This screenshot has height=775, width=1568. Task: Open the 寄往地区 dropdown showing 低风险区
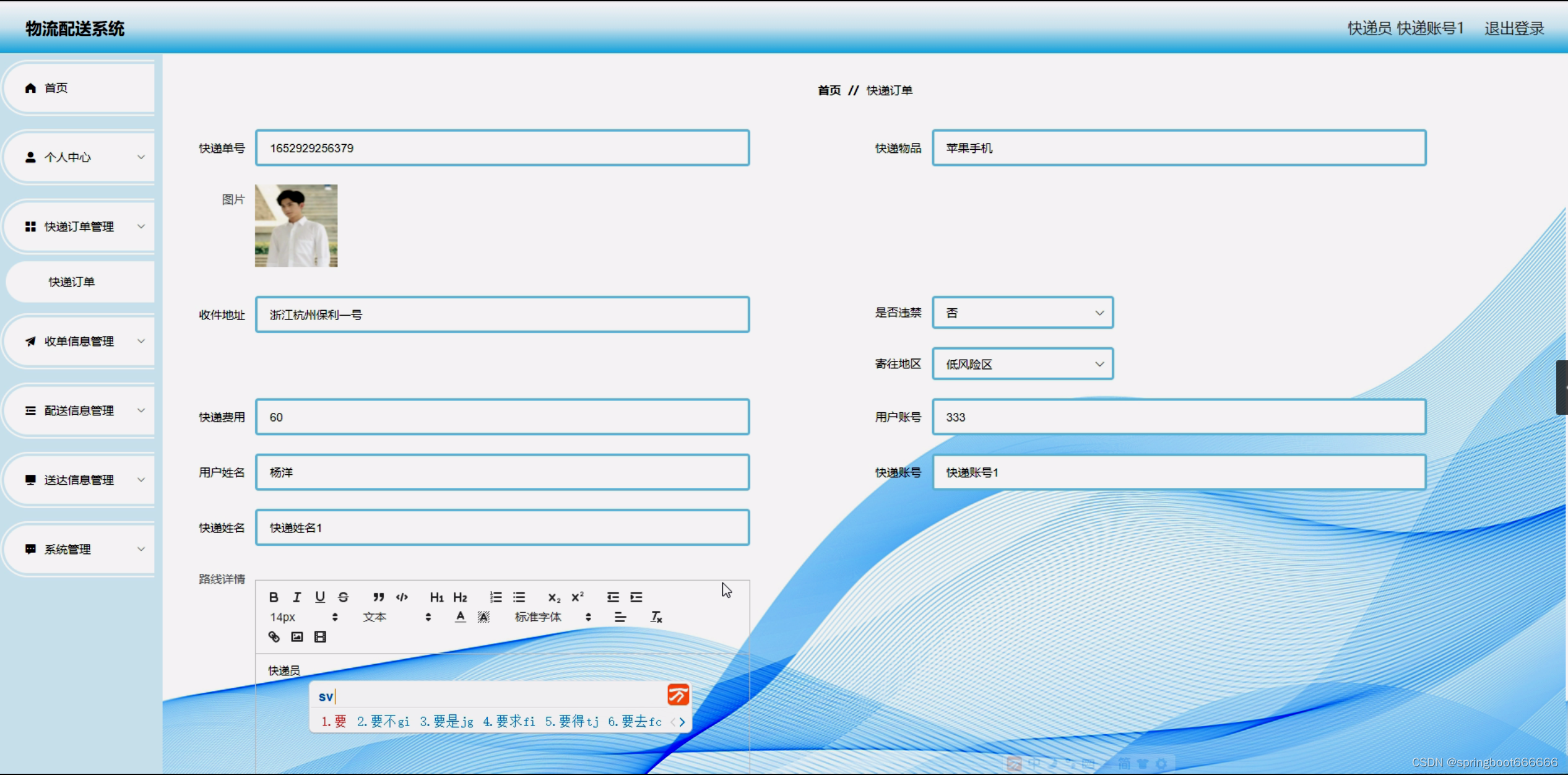pos(1022,365)
